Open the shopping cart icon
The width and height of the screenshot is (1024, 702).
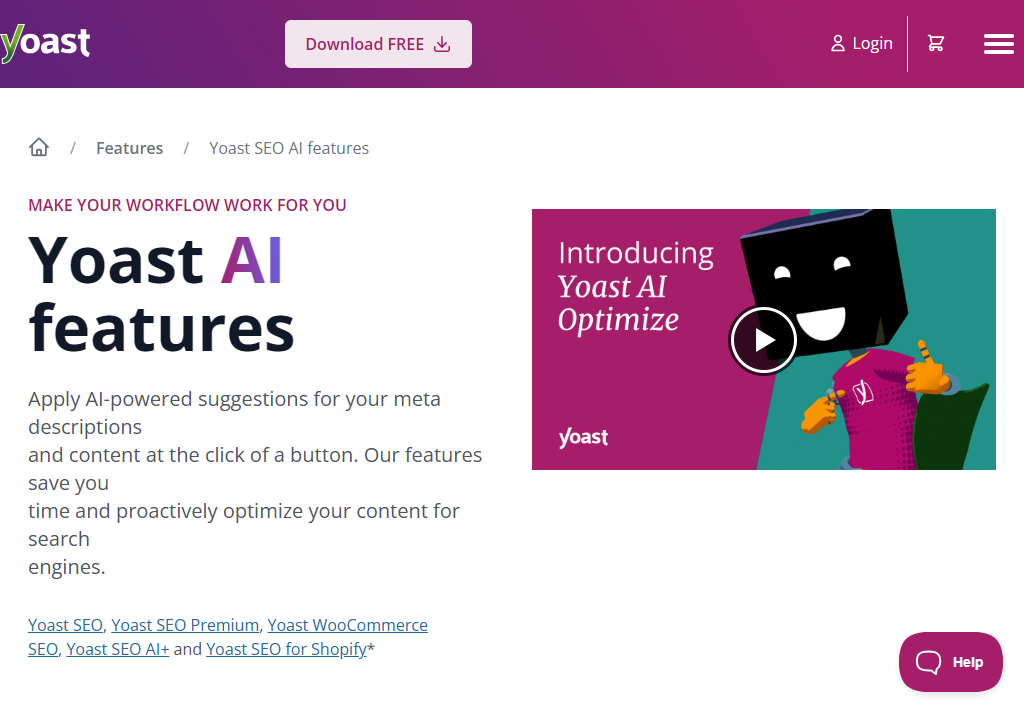(936, 43)
